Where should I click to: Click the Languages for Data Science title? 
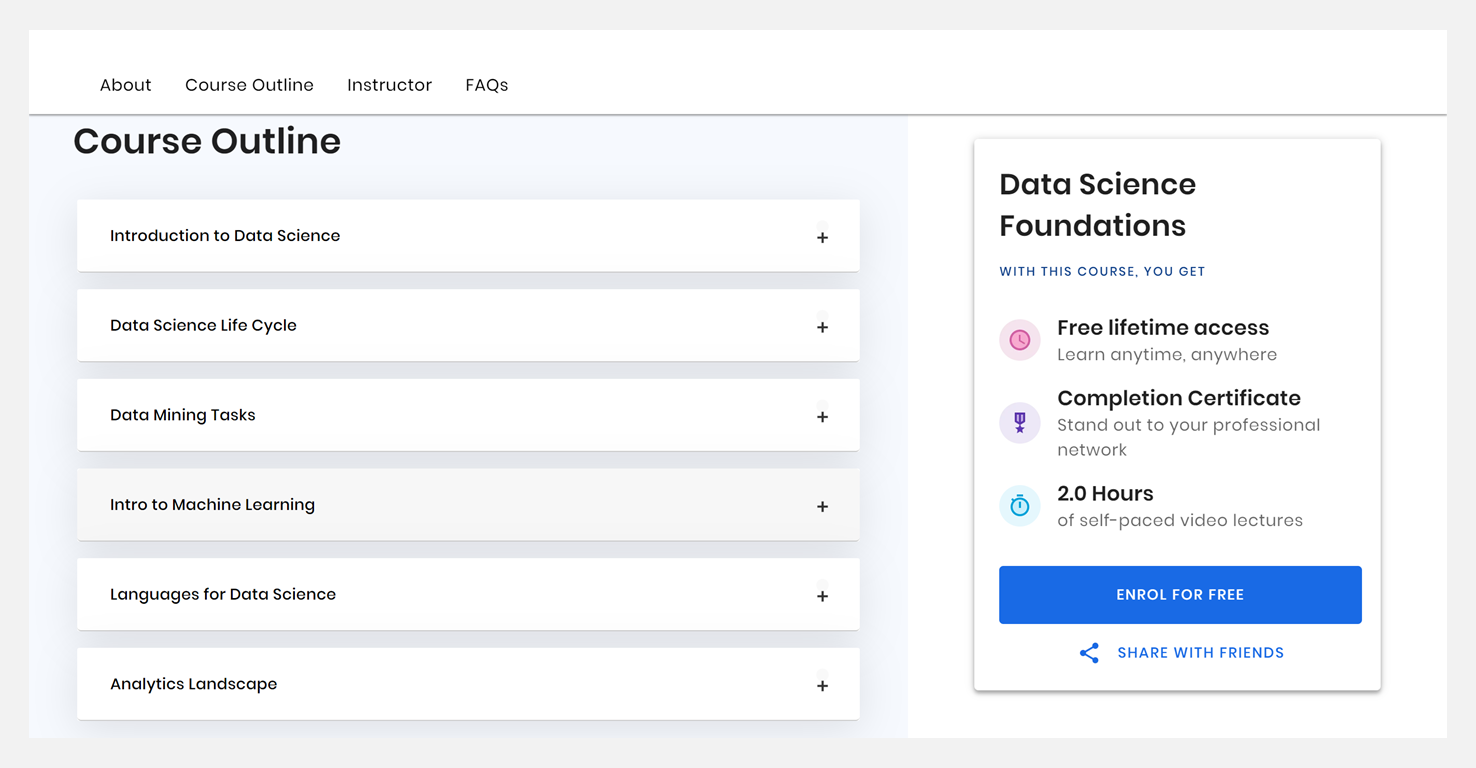(x=223, y=594)
